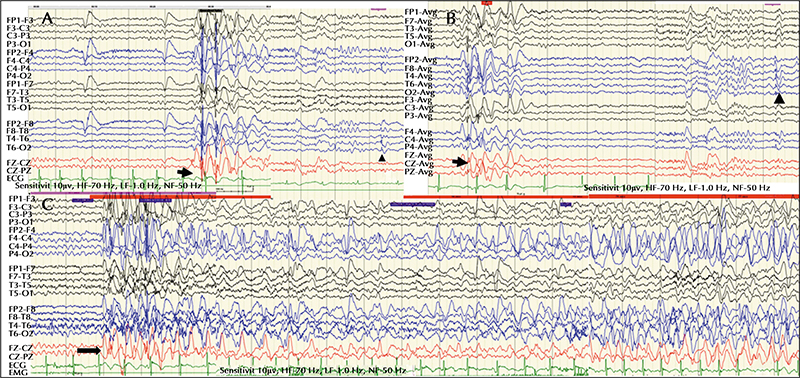Click the long blue annotation marker in panel C
The width and height of the screenshot is (800, 378).
point(413,204)
